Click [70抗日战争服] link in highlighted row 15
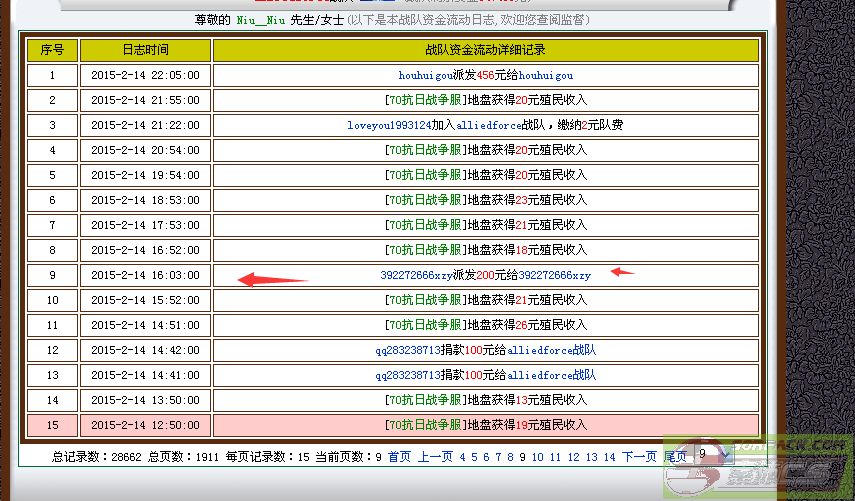855x501 pixels. pyautogui.click(x=425, y=425)
